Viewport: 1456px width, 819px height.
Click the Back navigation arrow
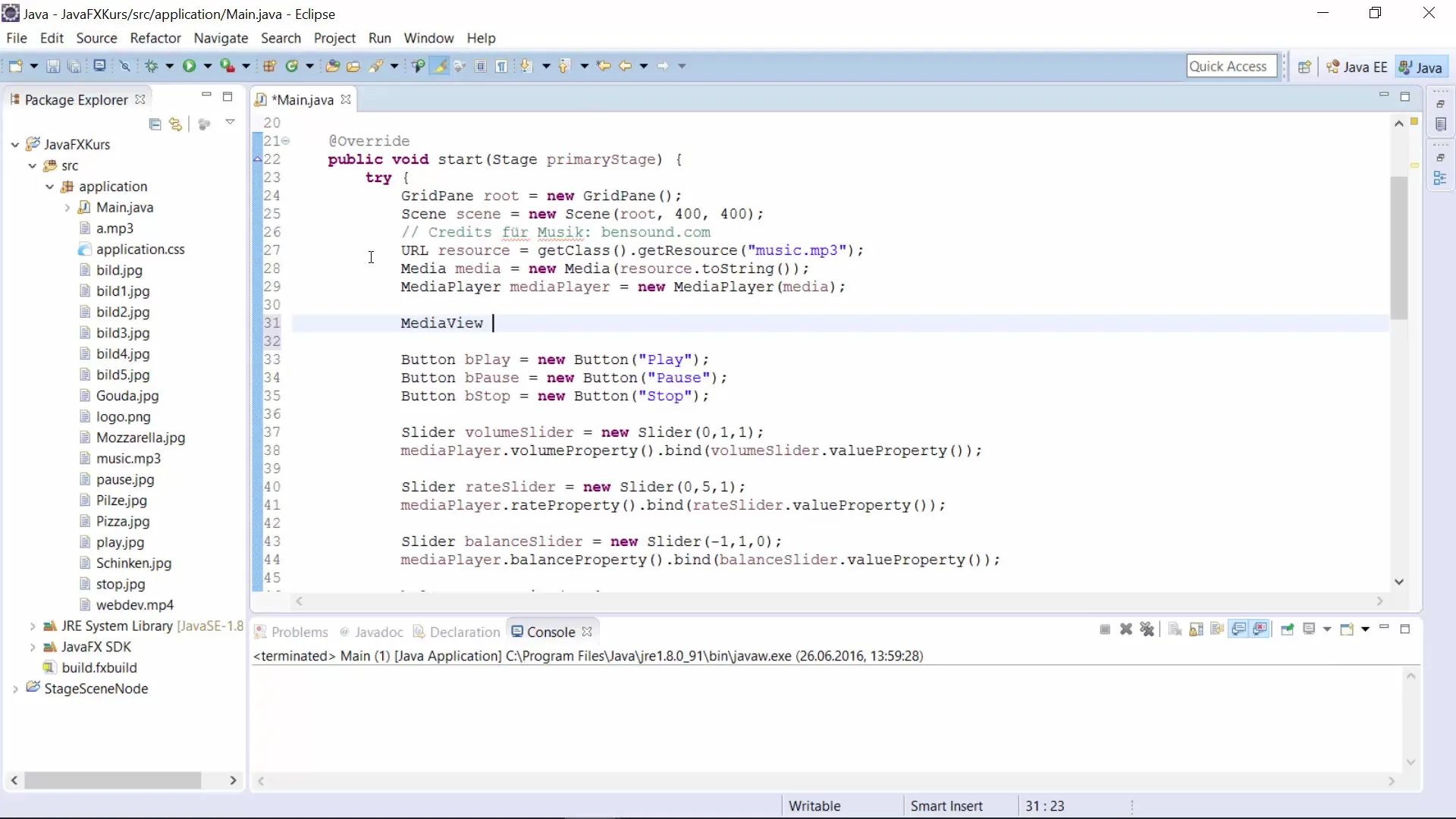[625, 66]
